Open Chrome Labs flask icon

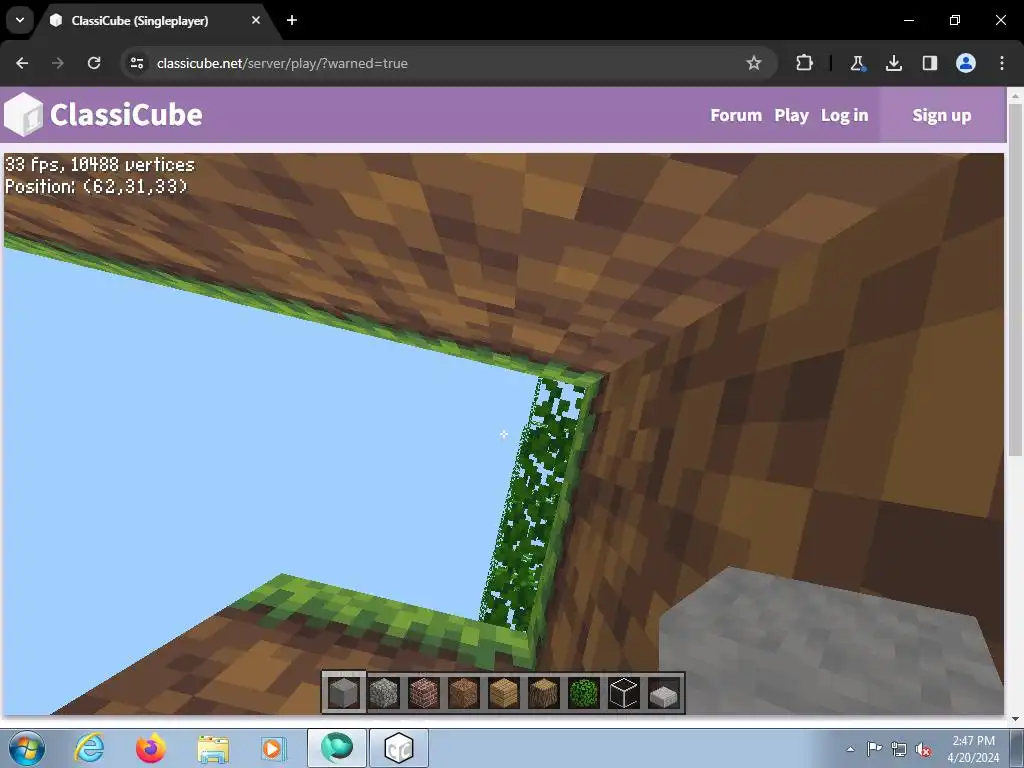click(857, 63)
